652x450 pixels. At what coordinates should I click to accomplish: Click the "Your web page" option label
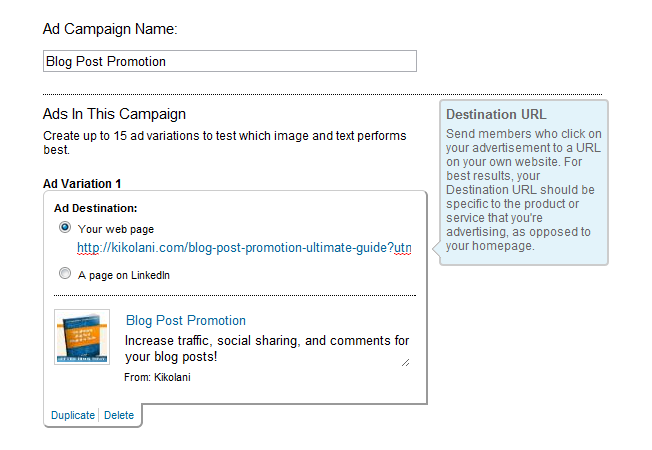coord(116,229)
